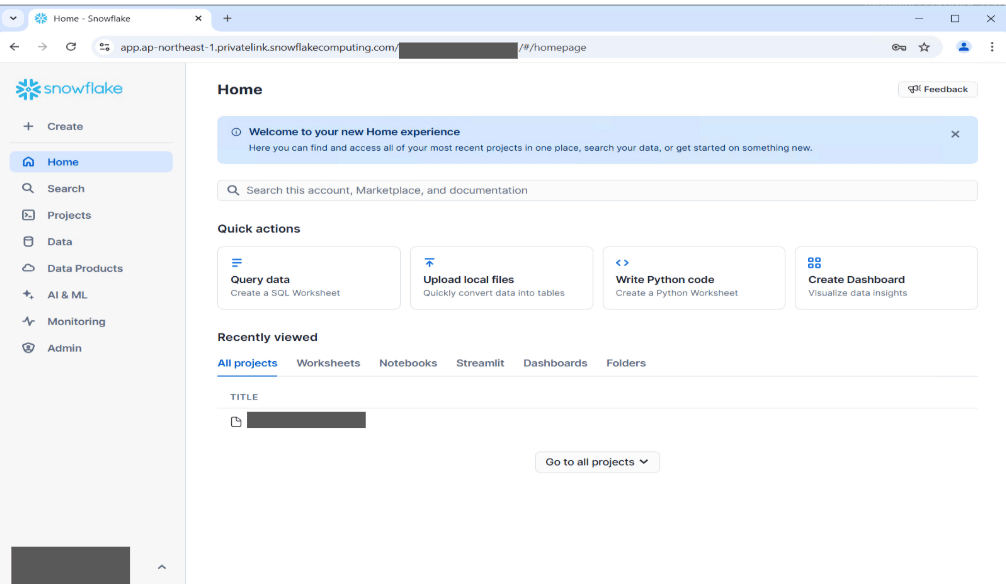Open the password key icon in address bar
Screen dimensions: 1006x584
pos(899,47)
